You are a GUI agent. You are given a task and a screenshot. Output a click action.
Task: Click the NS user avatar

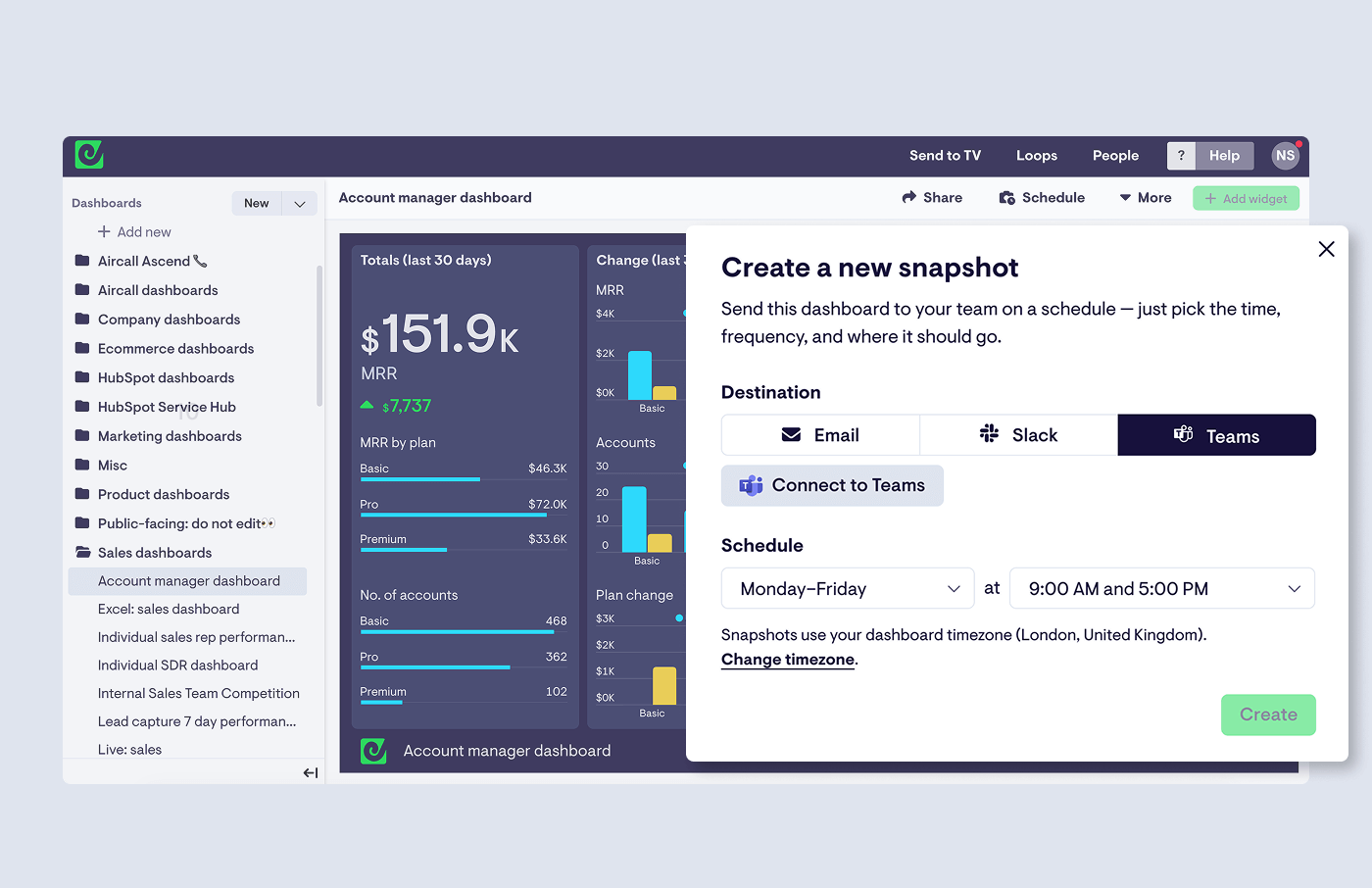(1285, 156)
